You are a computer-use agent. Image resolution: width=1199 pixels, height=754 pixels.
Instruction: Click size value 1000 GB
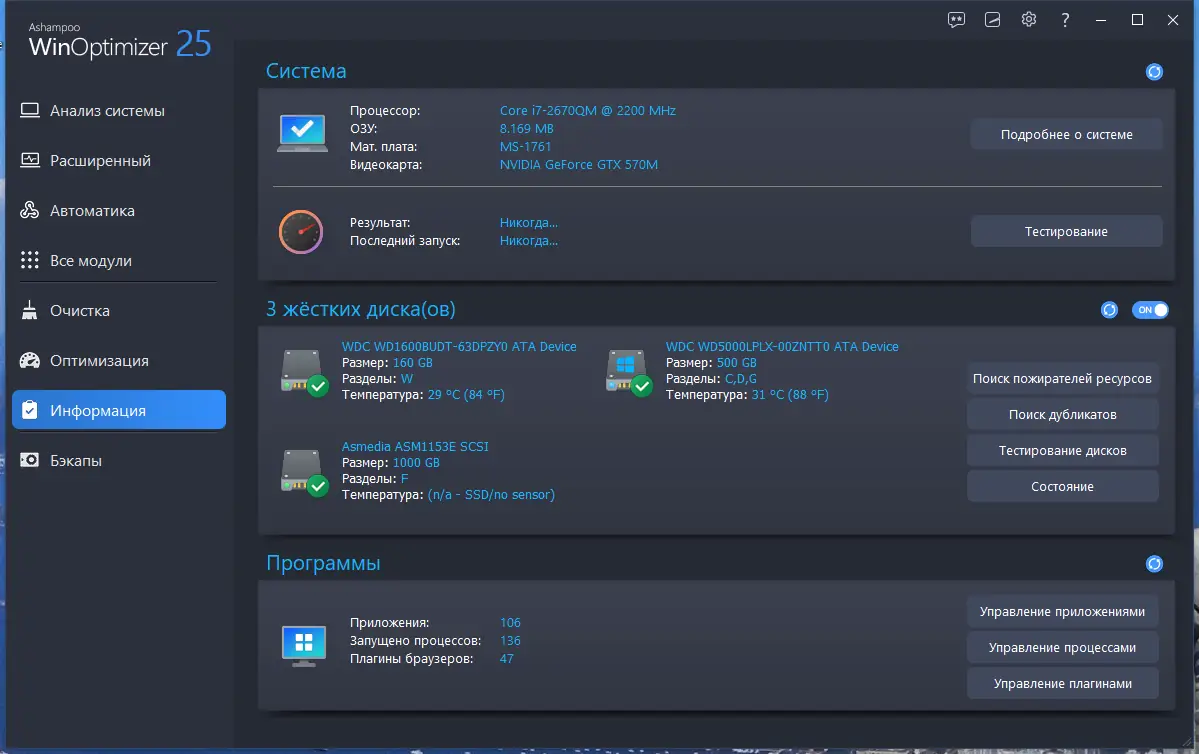click(x=416, y=463)
